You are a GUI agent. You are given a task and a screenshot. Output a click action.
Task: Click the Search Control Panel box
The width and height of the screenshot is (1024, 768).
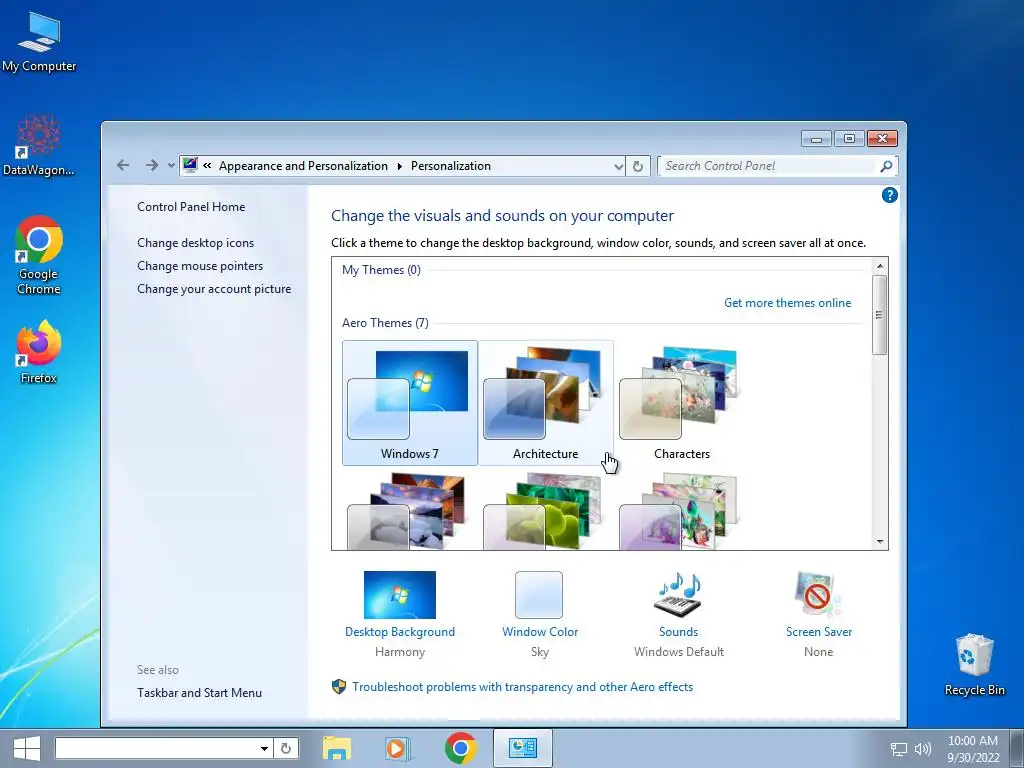coord(768,166)
